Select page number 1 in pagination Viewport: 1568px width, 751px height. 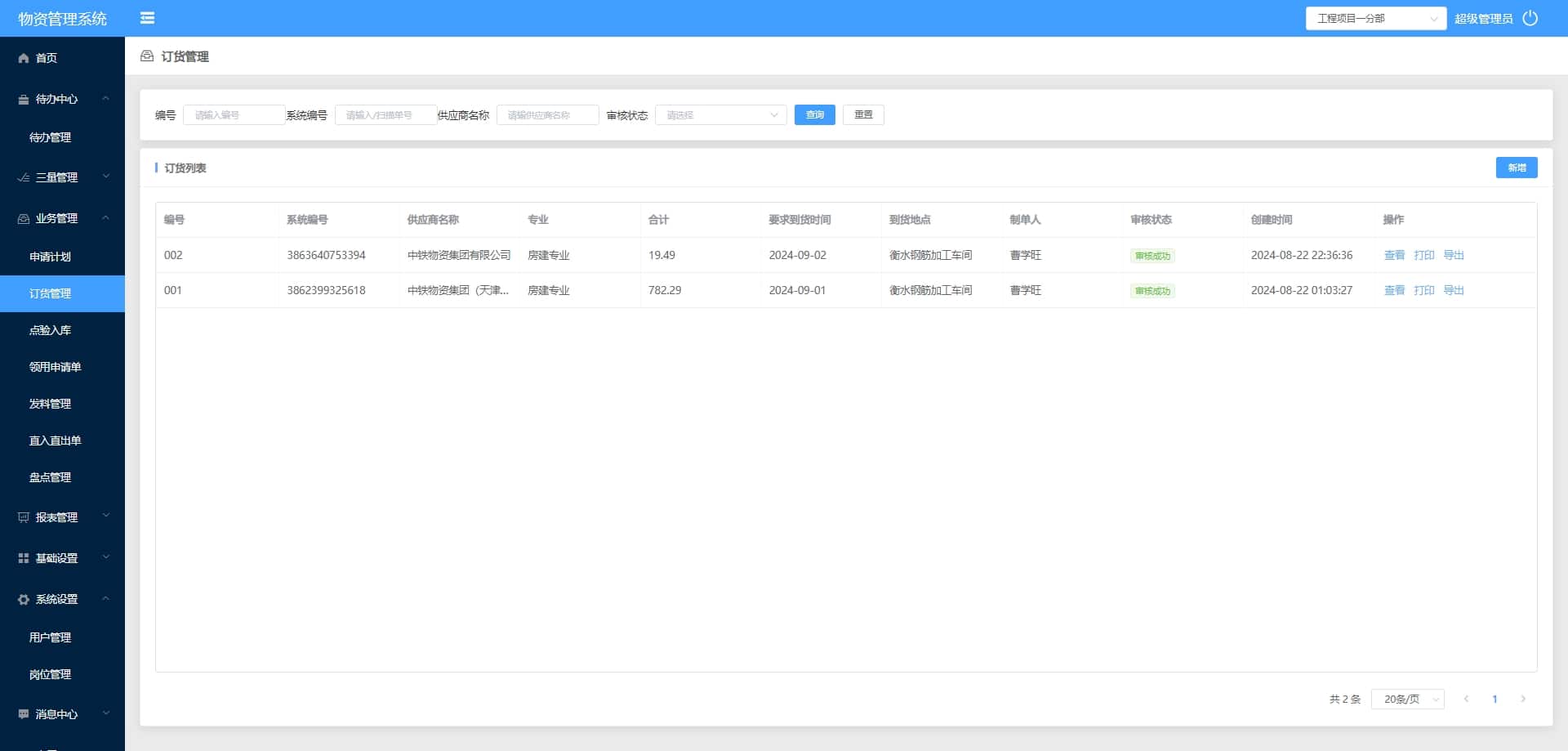1494,699
